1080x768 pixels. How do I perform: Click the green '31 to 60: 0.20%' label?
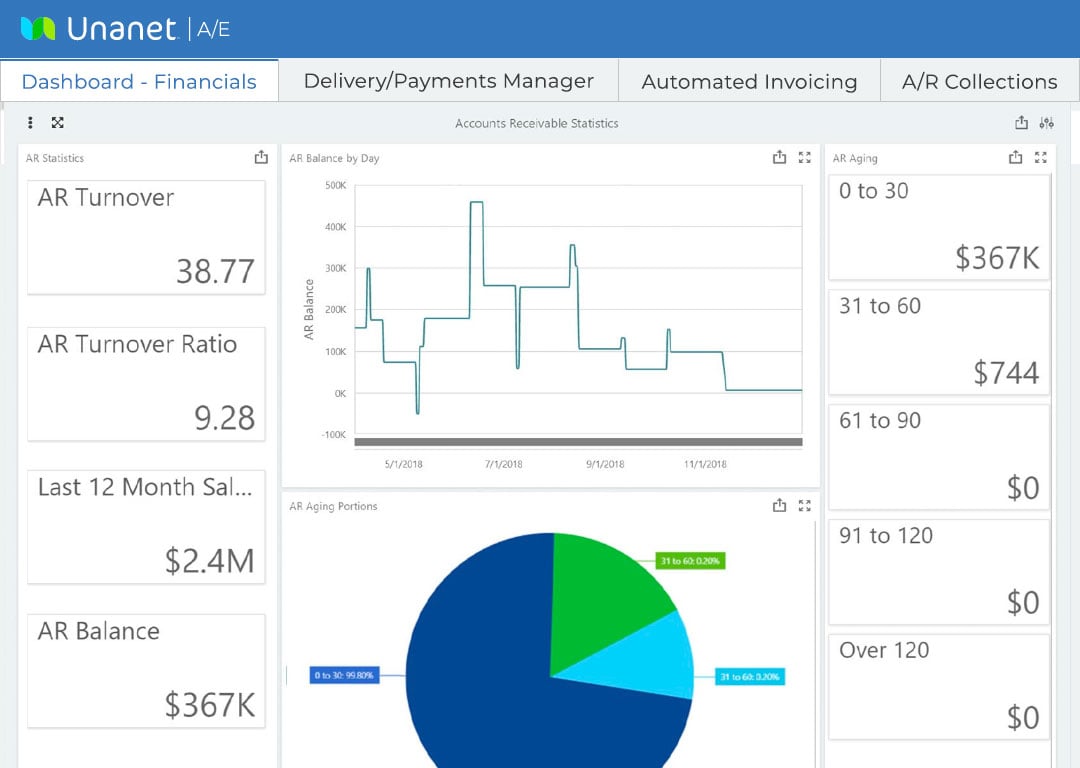689,561
